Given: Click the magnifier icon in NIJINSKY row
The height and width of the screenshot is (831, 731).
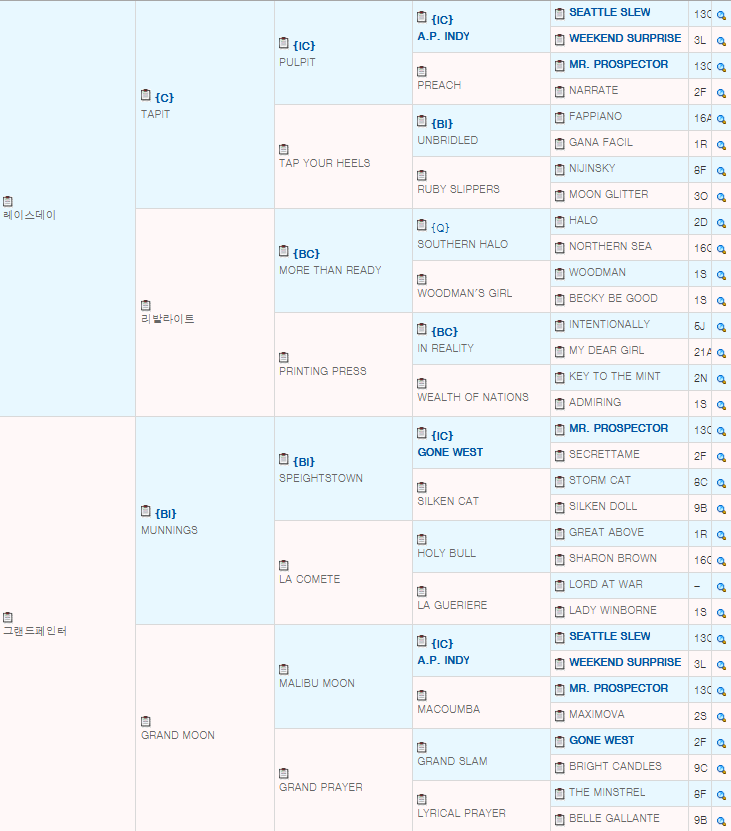Looking at the screenshot, I should pyautogui.click(x=721, y=171).
